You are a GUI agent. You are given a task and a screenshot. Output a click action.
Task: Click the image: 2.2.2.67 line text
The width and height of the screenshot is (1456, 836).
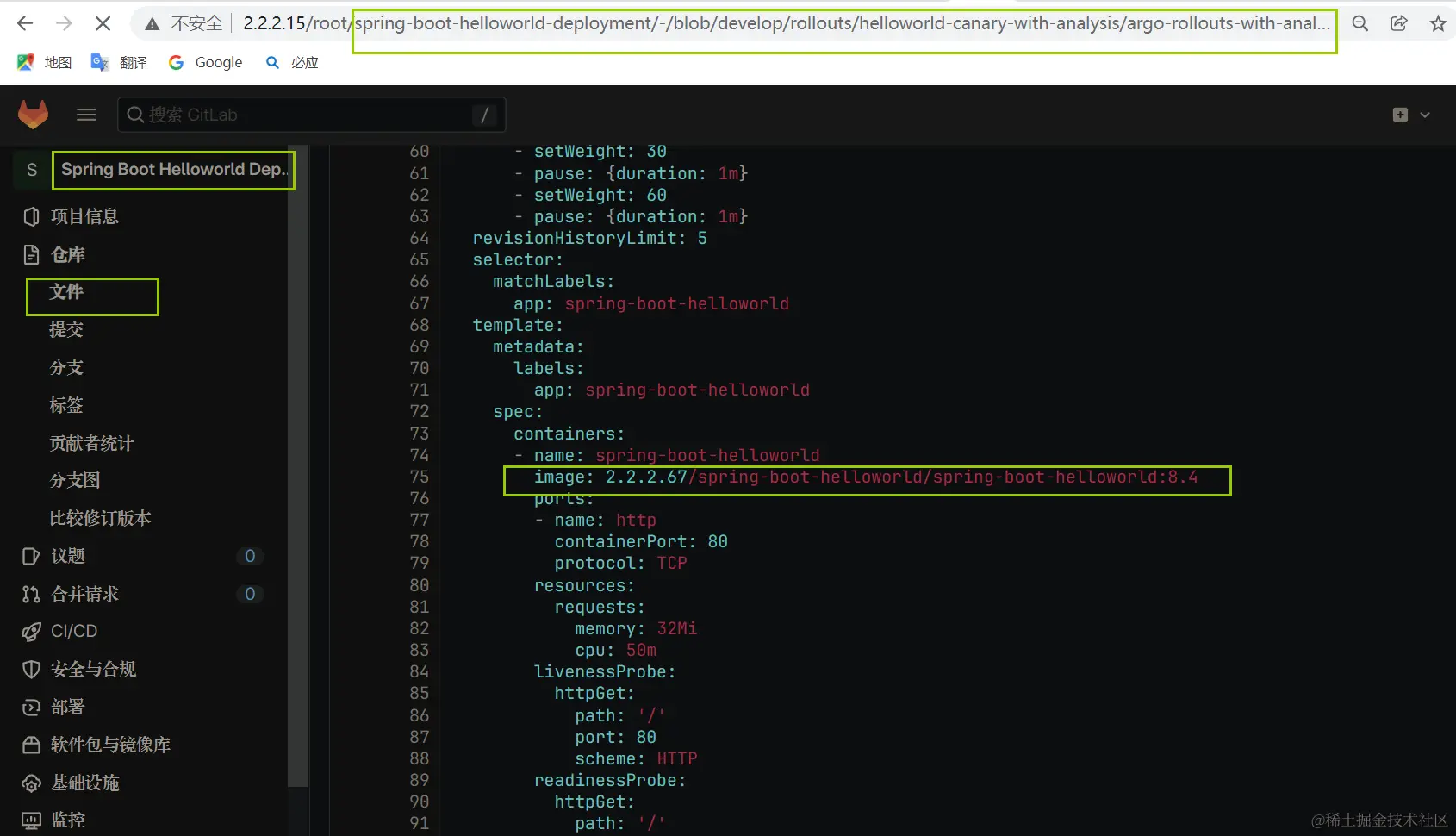pyautogui.click(x=866, y=477)
